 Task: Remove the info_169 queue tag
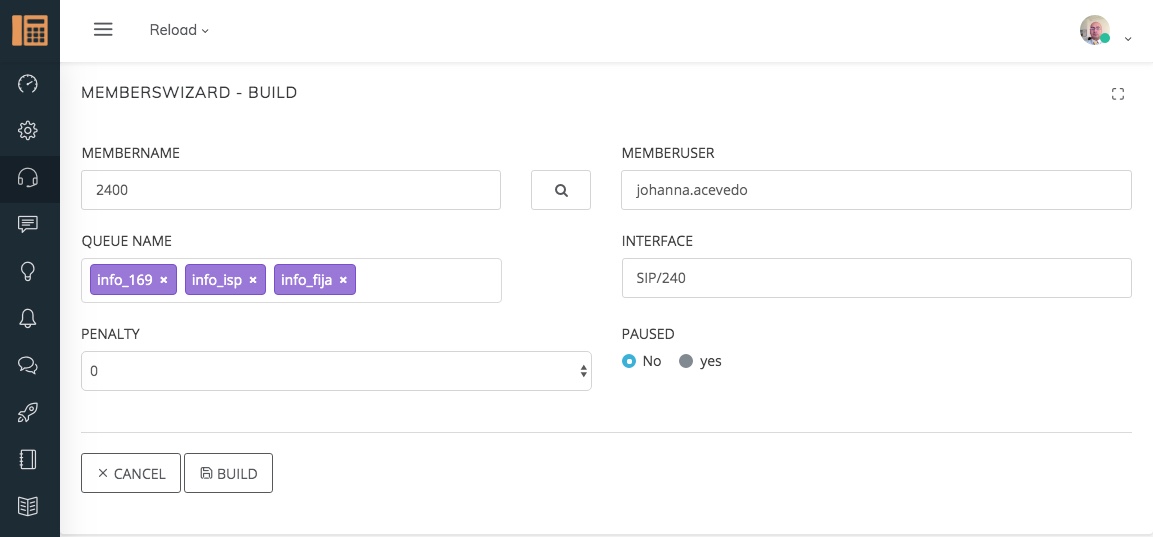click(x=164, y=280)
